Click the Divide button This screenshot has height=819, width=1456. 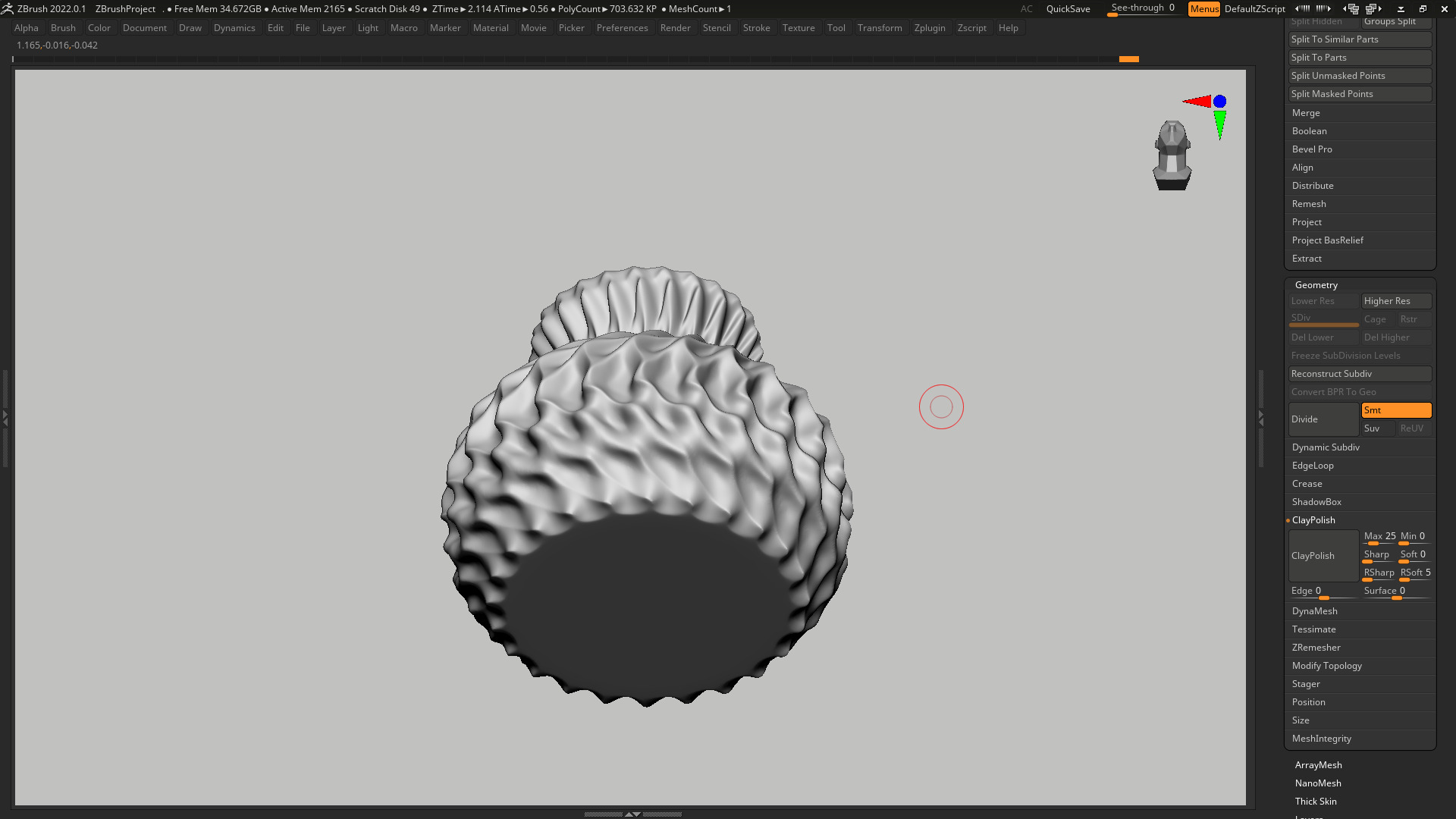[x=1323, y=419]
